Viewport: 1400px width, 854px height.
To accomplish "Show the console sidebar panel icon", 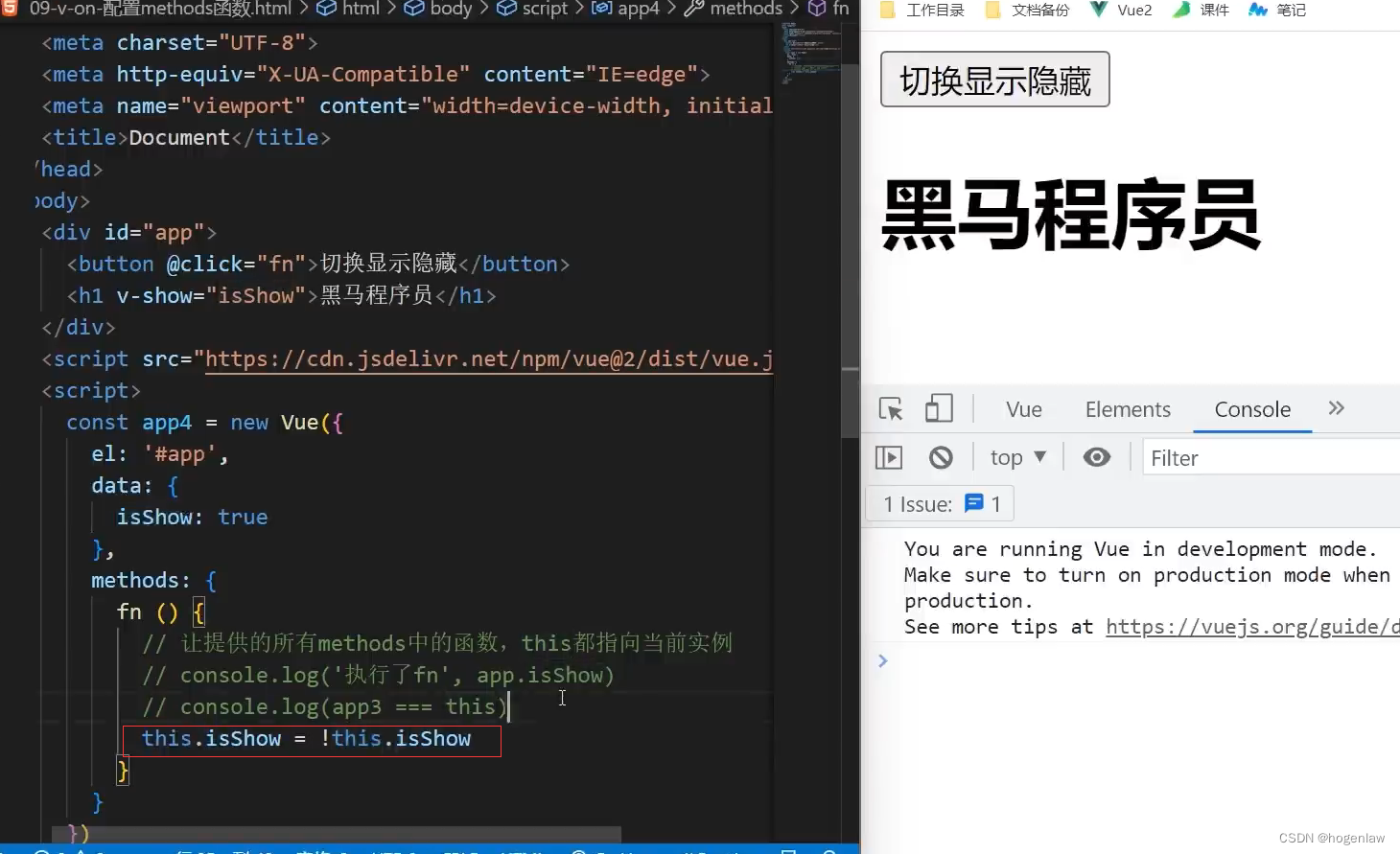I will pyautogui.click(x=889, y=458).
